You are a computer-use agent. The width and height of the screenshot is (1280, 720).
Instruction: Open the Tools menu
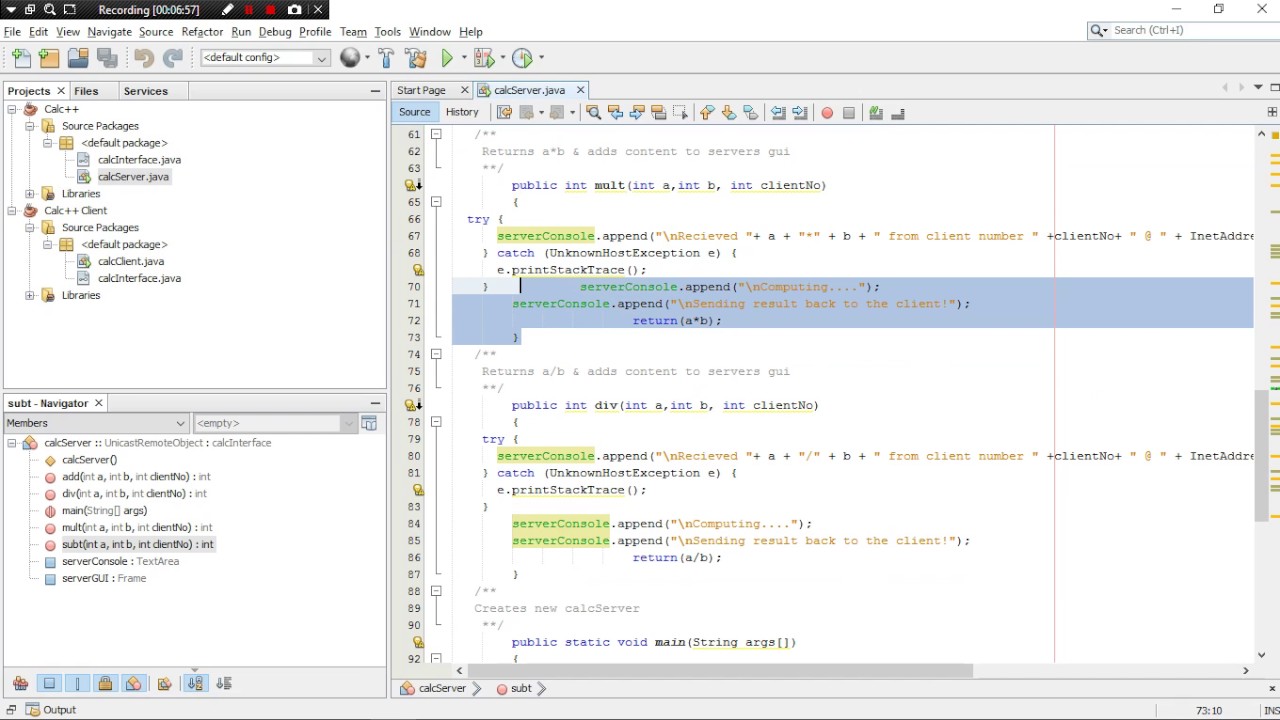(387, 32)
